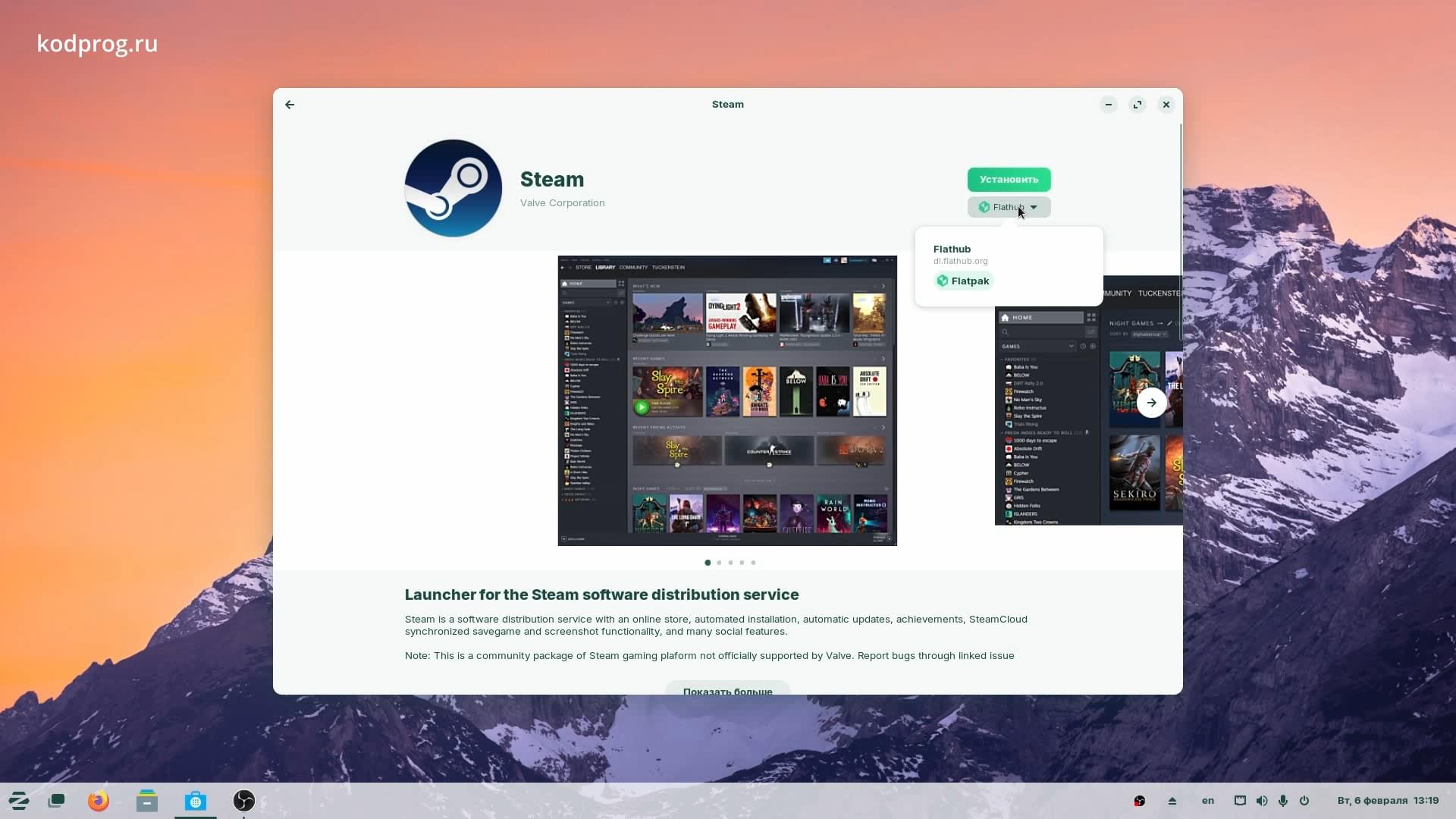Click the Steam application logo
1456x819 pixels.
click(x=453, y=188)
